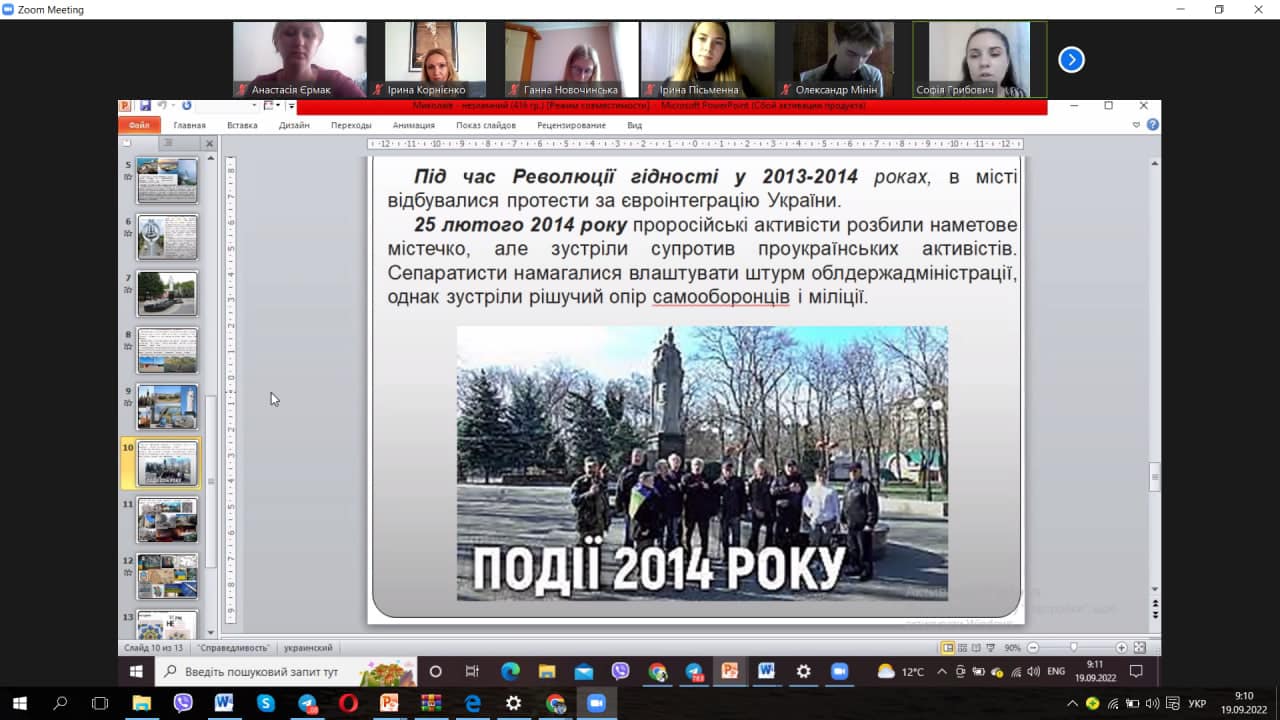Click the украинский language button in status bar
This screenshot has height=720, width=1280.
308,648
